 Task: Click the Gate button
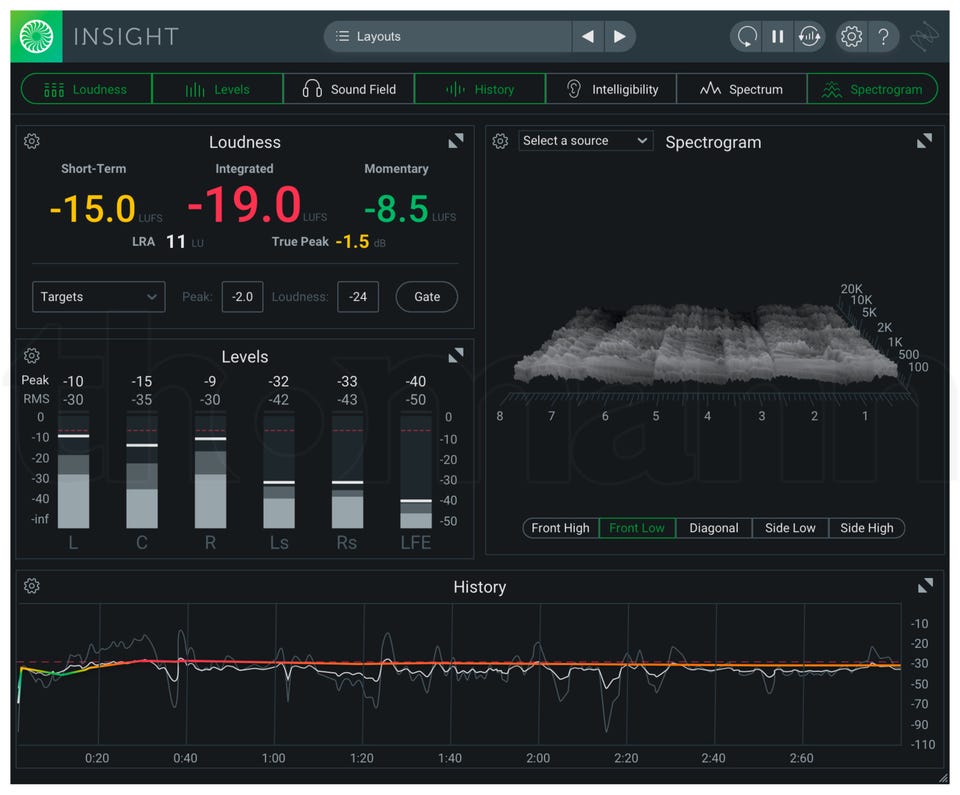pos(427,297)
